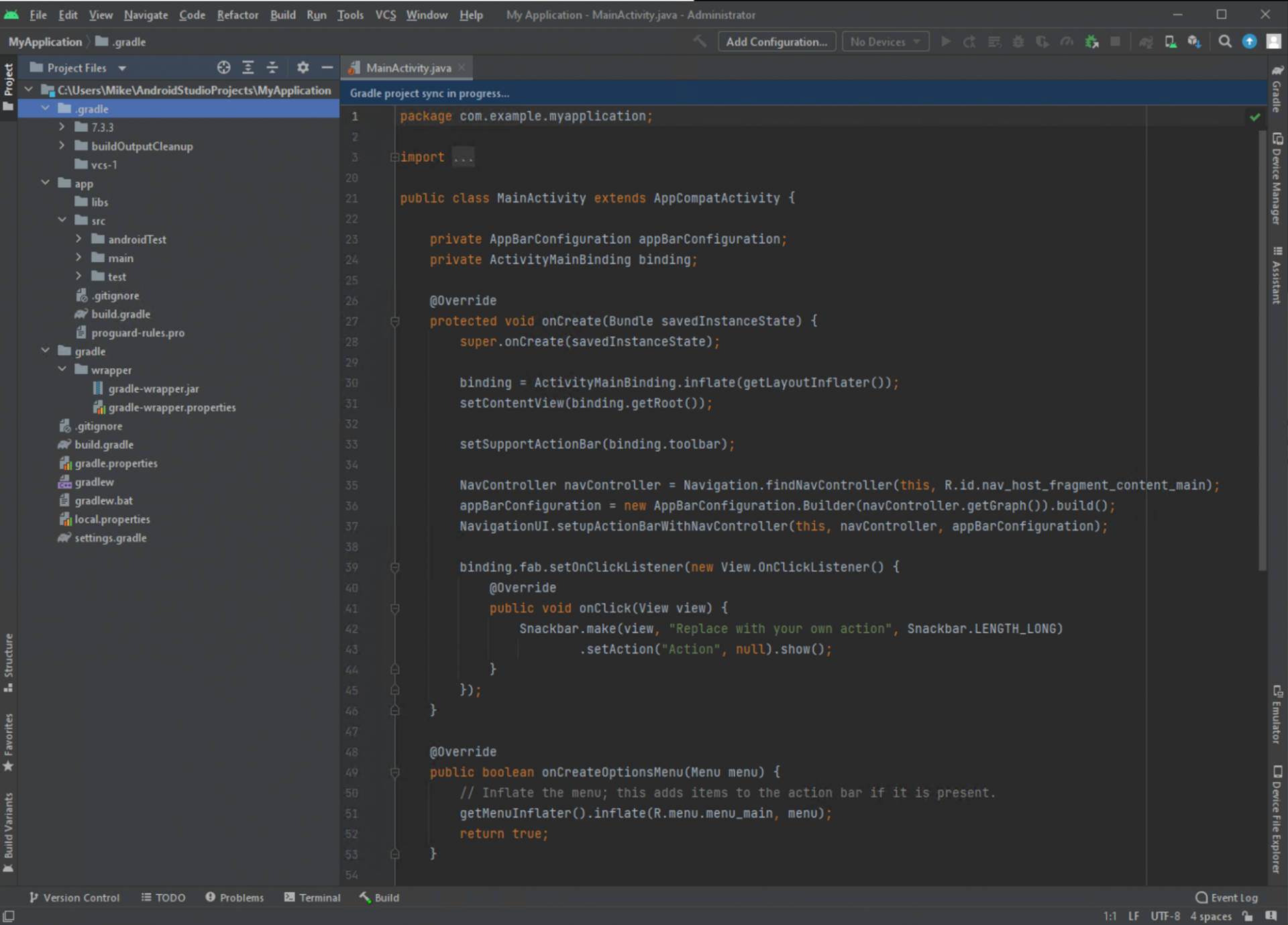Viewport: 1288px width, 925px height.
Task: Click Attach Debugger to Android Process icon
Action: [1092, 42]
